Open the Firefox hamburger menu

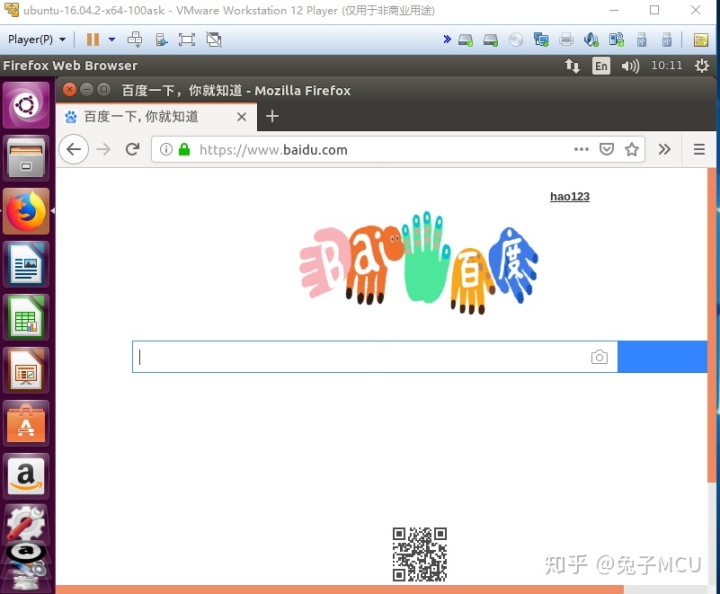click(x=699, y=149)
